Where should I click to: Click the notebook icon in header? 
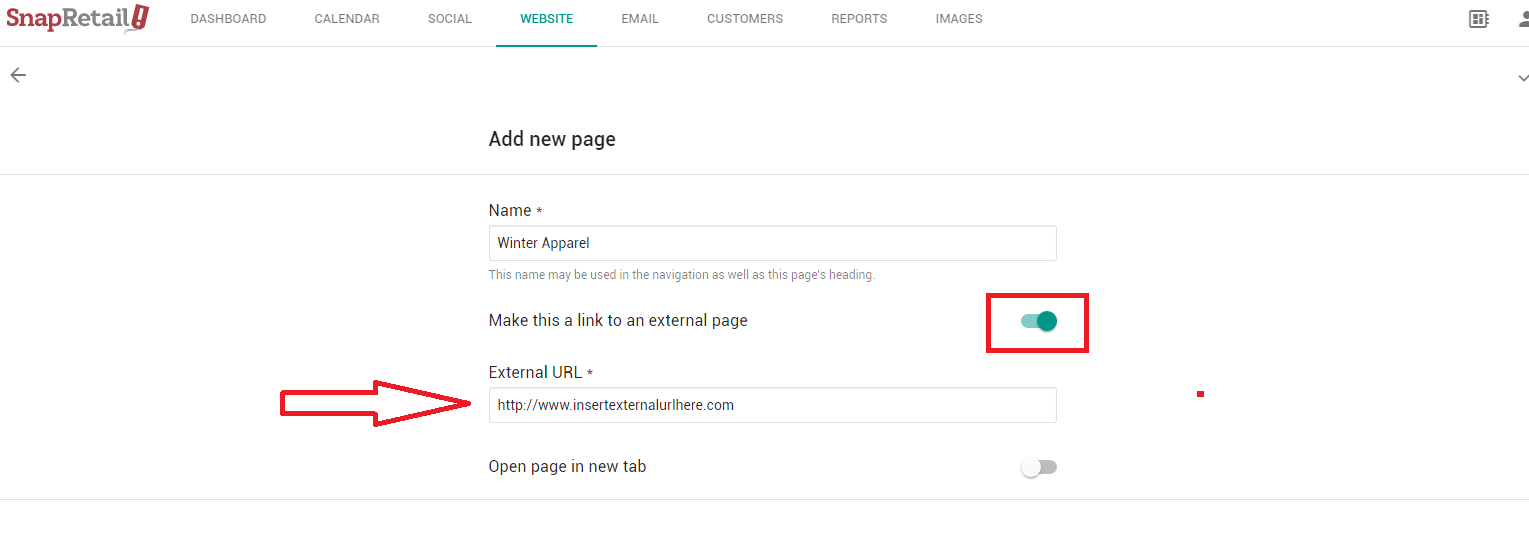pyautogui.click(x=1479, y=19)
